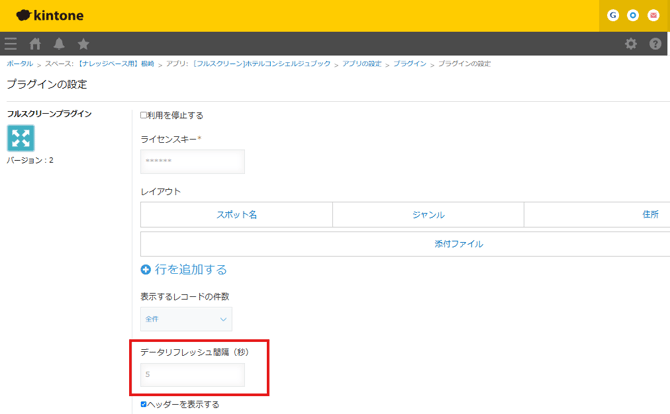Viewport: 670px width, 414px height.
Task: Open the プラグイン breadcrumb link
Action: 409,64
